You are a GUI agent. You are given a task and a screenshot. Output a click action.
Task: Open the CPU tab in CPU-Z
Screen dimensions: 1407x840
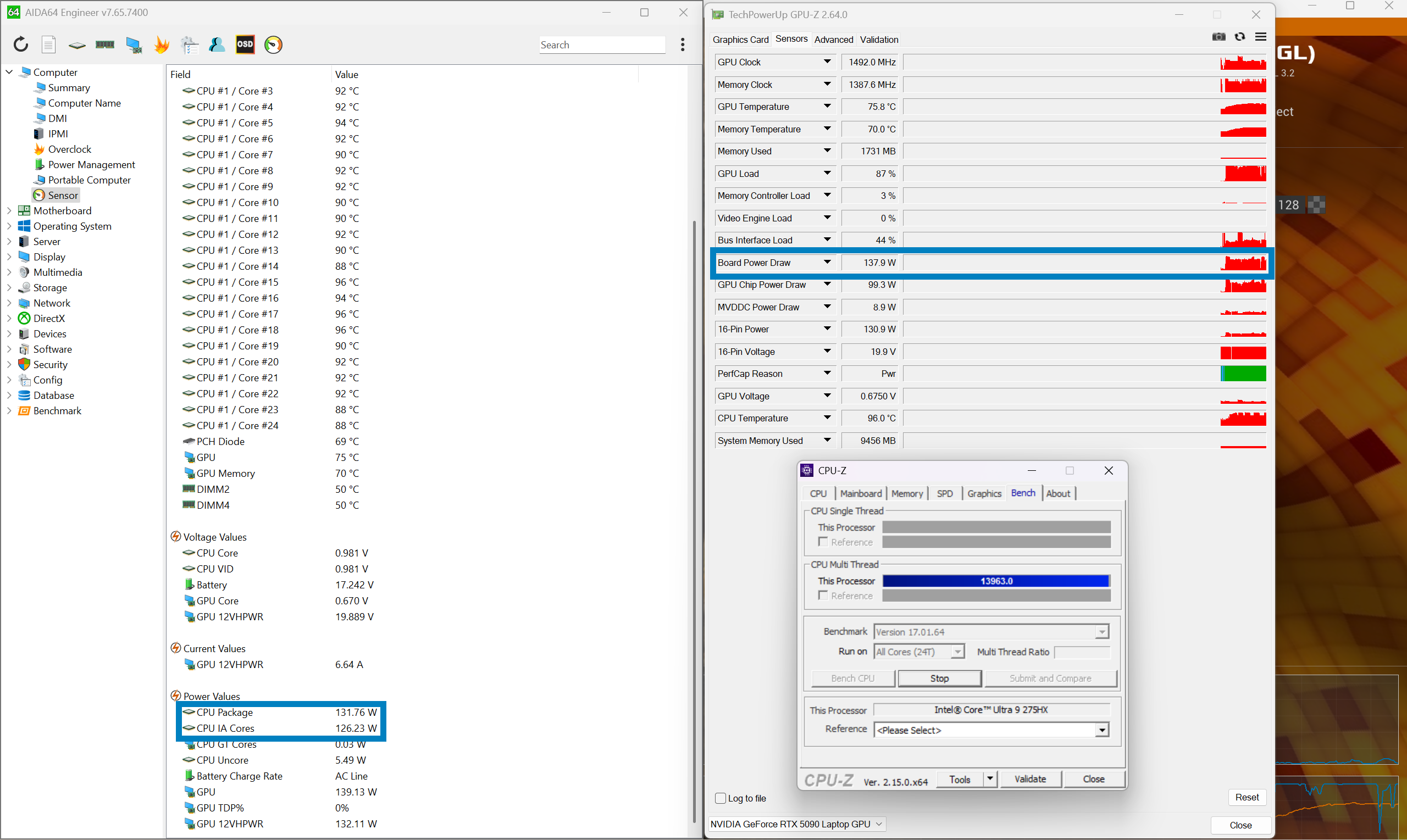tap(818, 493)
